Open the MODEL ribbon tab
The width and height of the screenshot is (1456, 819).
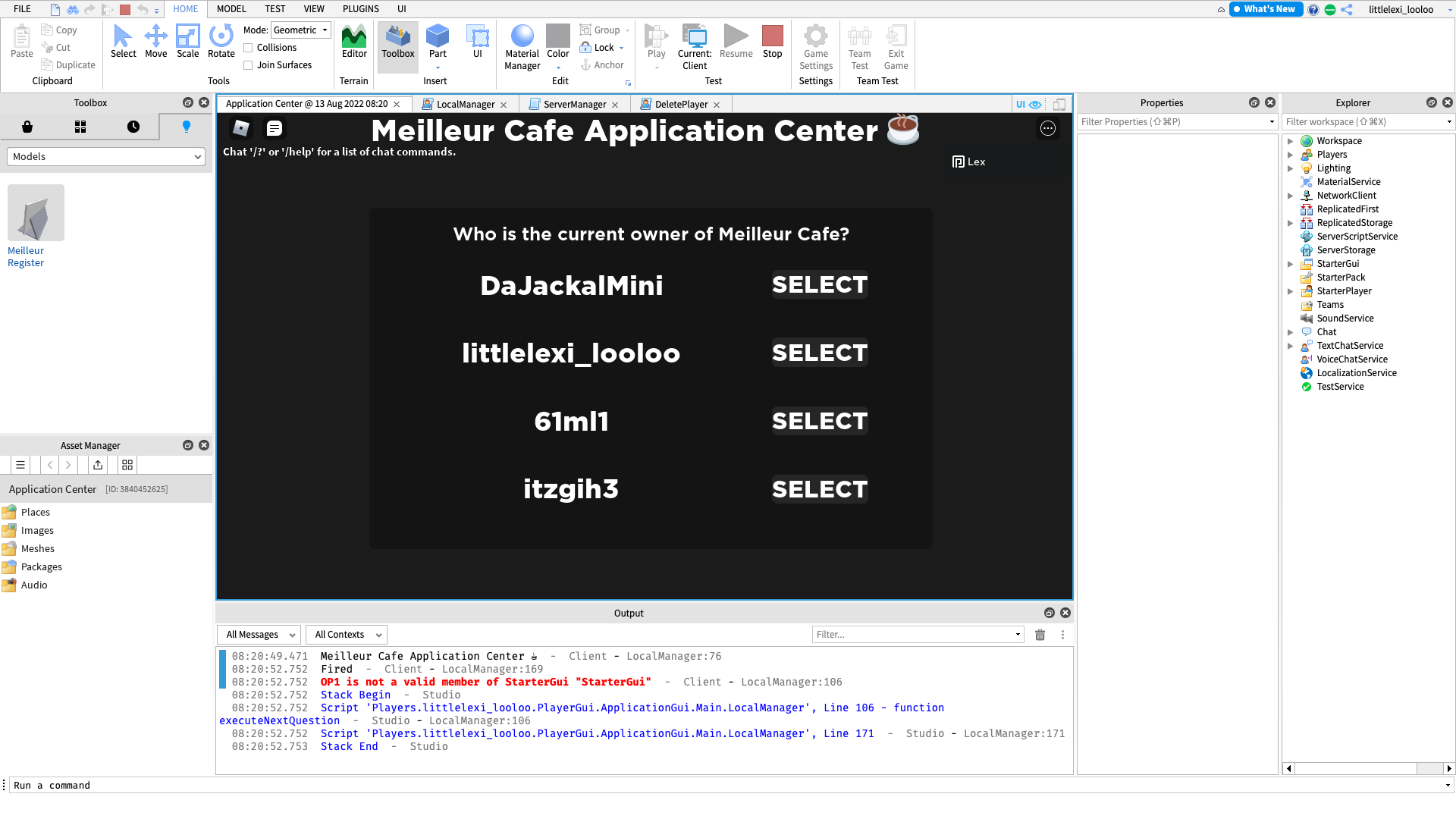coord(231,9)
